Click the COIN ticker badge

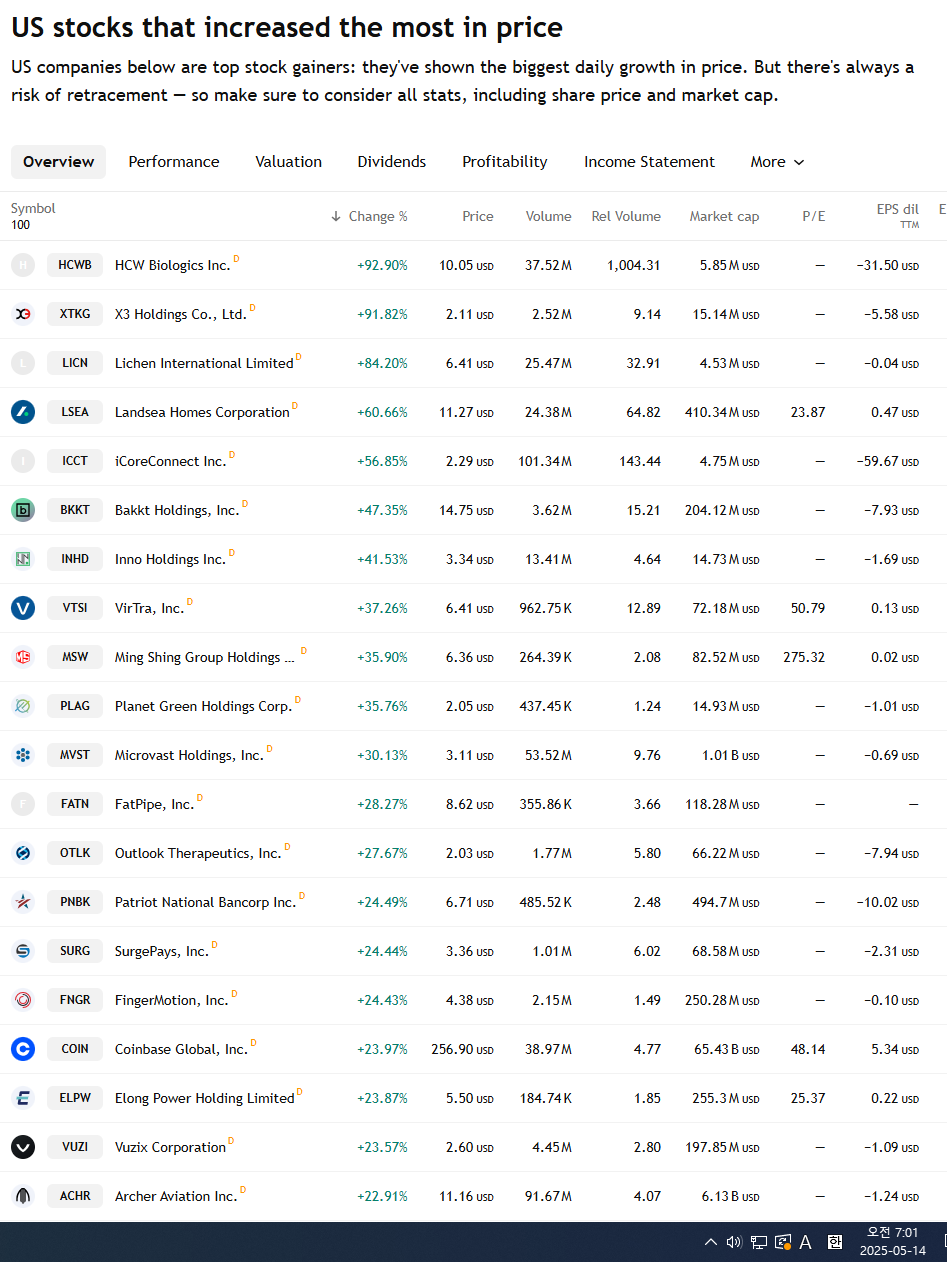point(75,1049)
